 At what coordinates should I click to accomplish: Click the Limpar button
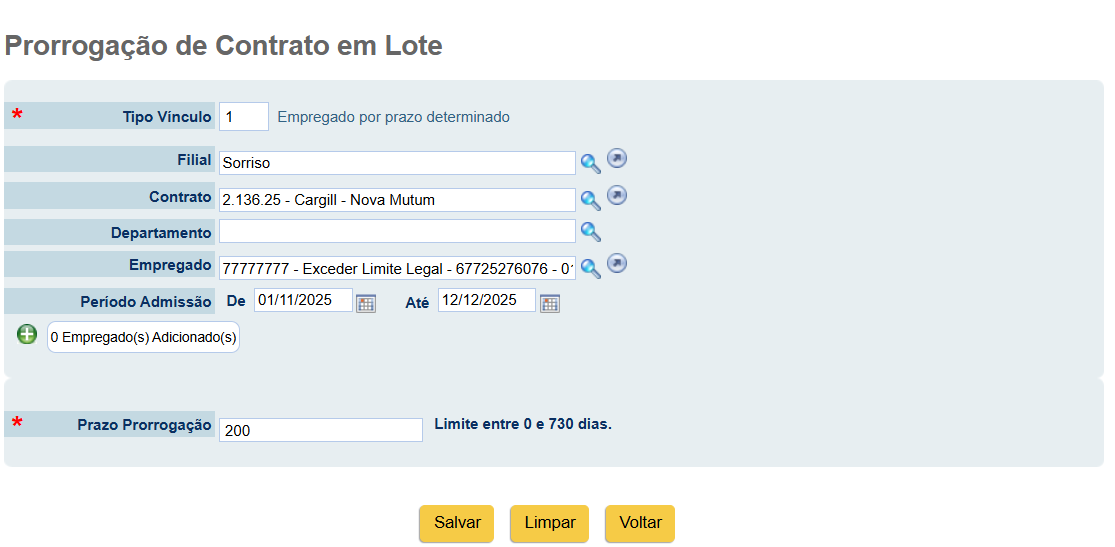pos(550,523)
